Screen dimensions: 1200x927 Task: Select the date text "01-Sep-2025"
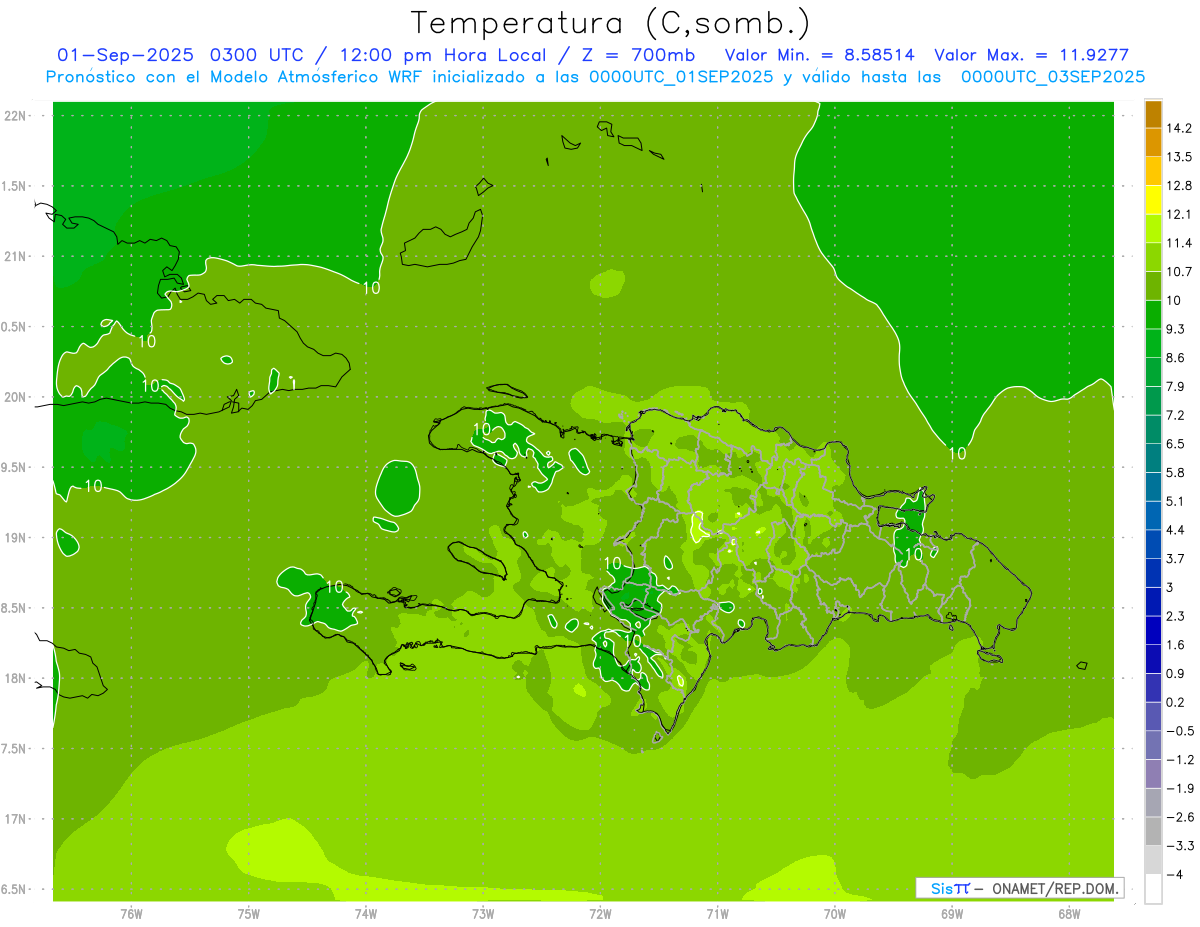coord(125,55)
